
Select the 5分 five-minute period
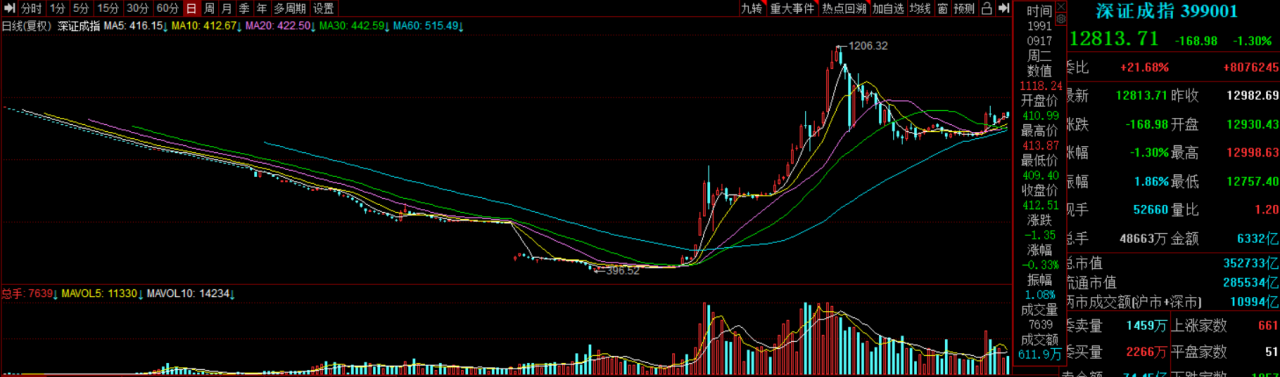click(x=81, y=8)
